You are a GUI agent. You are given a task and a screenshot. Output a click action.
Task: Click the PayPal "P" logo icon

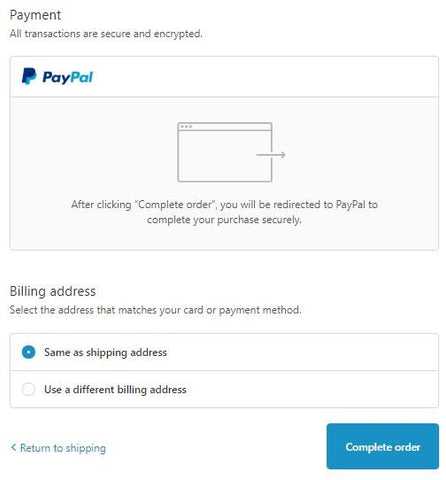[29, 76]
